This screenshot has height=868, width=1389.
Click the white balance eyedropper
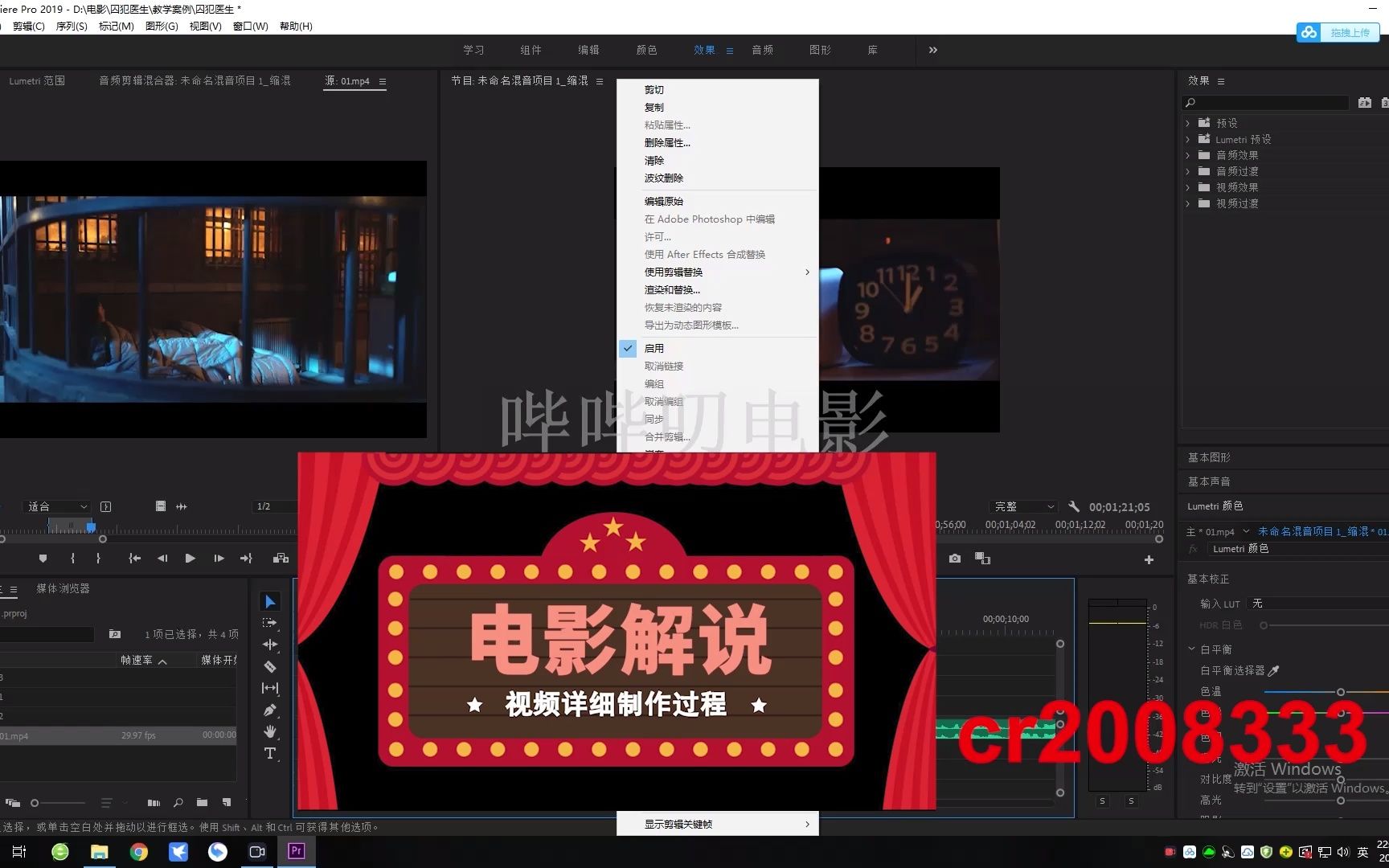1273,670
